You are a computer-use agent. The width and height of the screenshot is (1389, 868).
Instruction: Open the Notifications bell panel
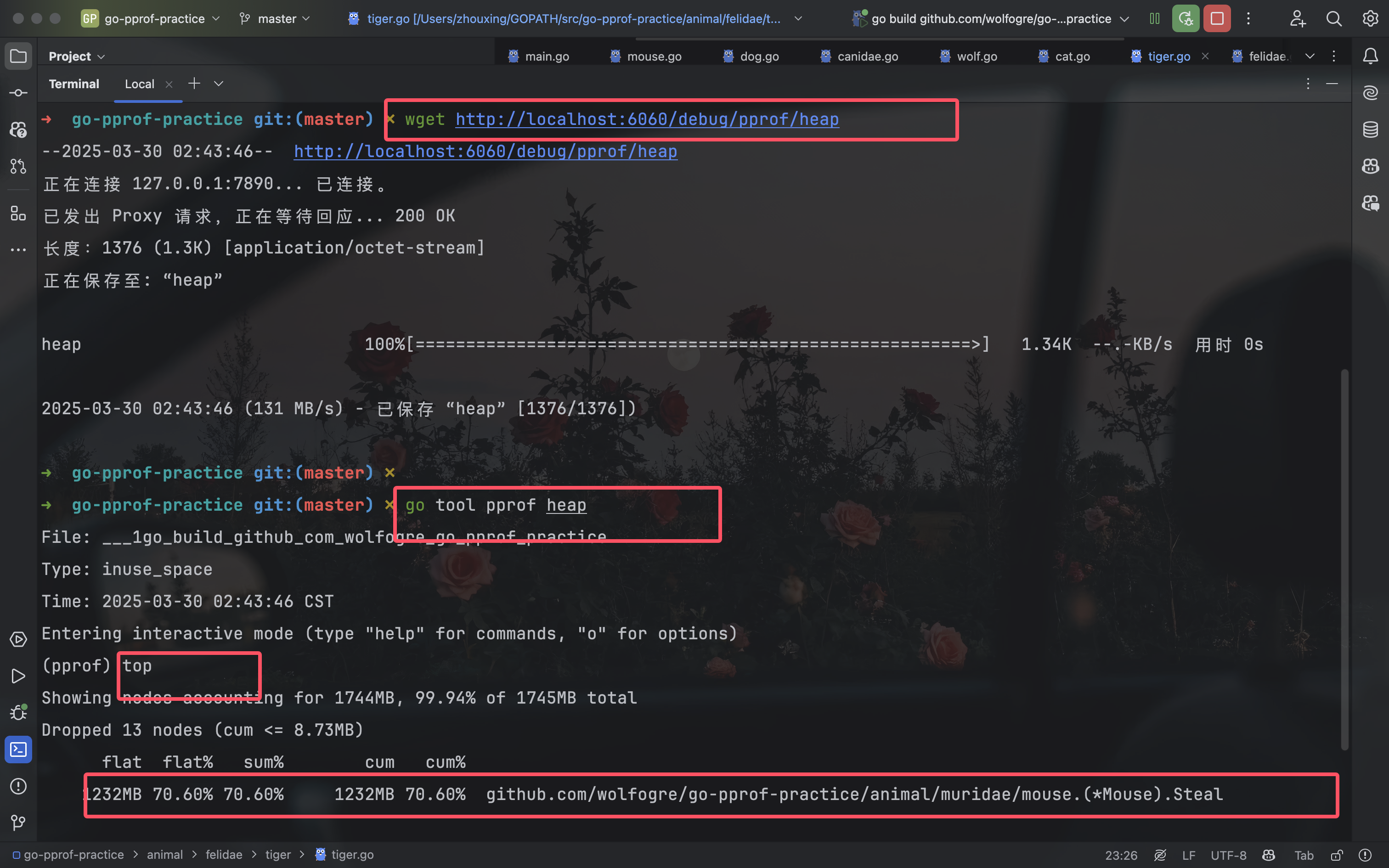[x=1370, y=56]
